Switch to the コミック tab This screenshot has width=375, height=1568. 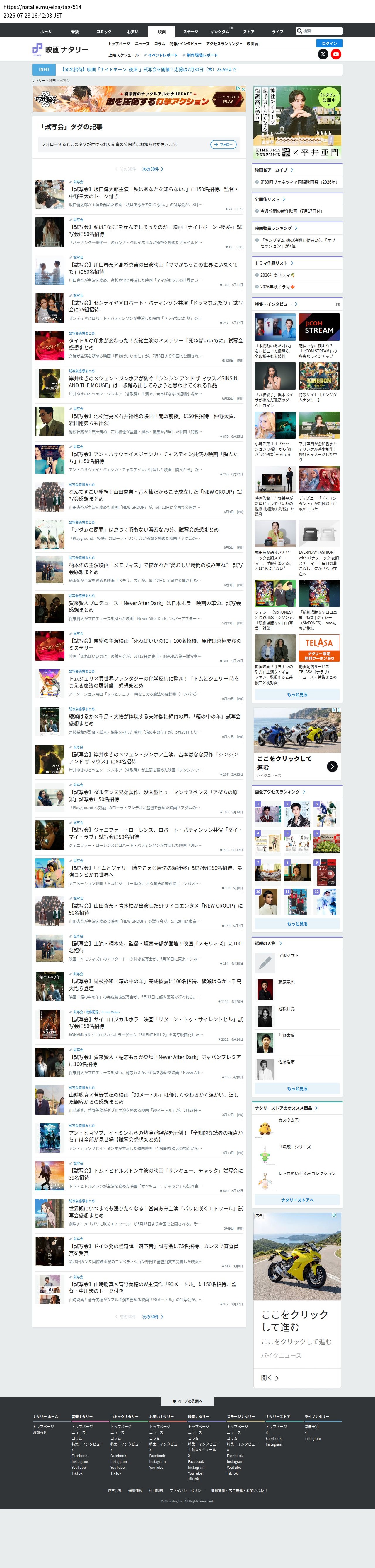click(104, 32)
